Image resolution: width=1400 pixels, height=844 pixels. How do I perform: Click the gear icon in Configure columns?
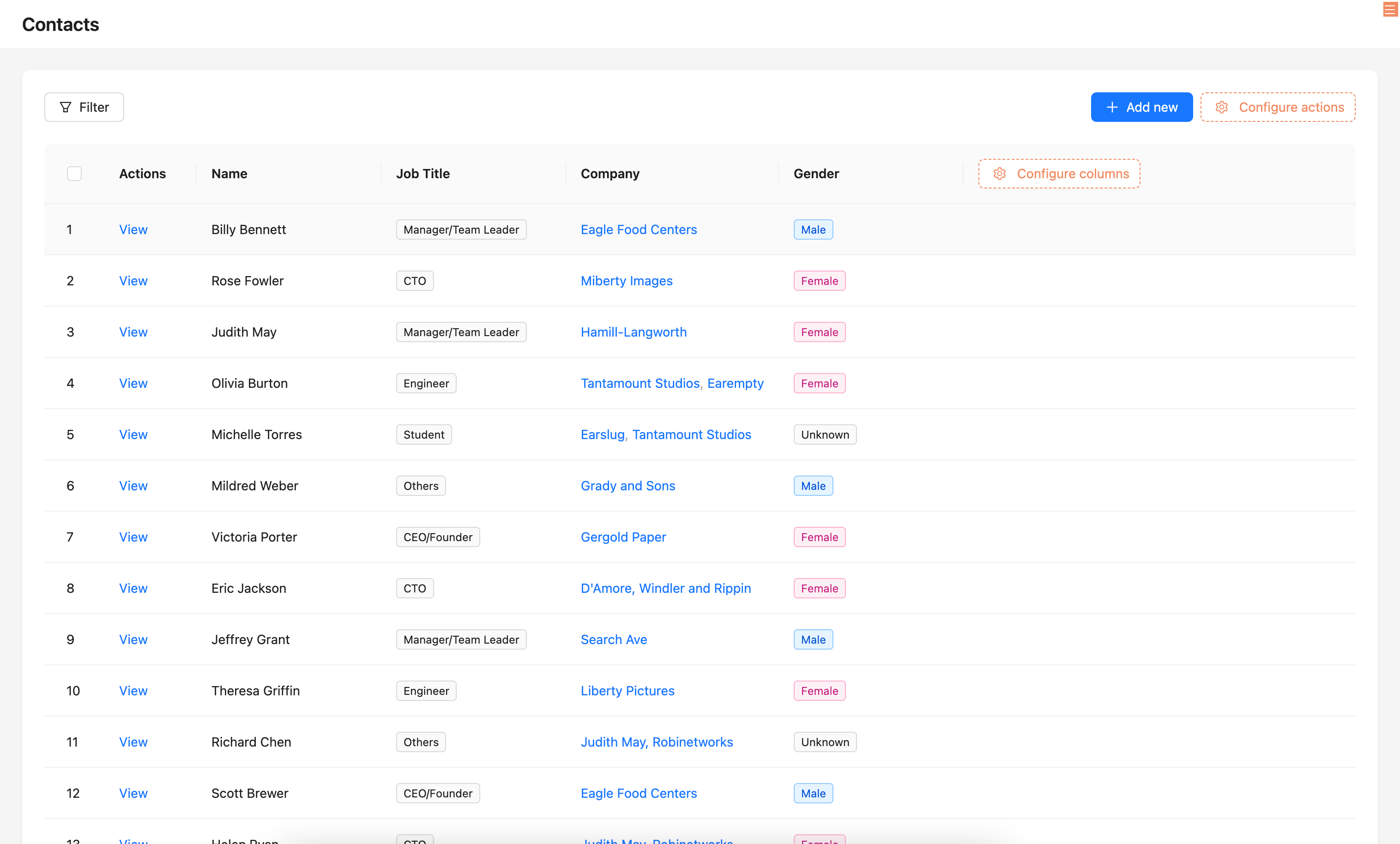click(999, 174)
